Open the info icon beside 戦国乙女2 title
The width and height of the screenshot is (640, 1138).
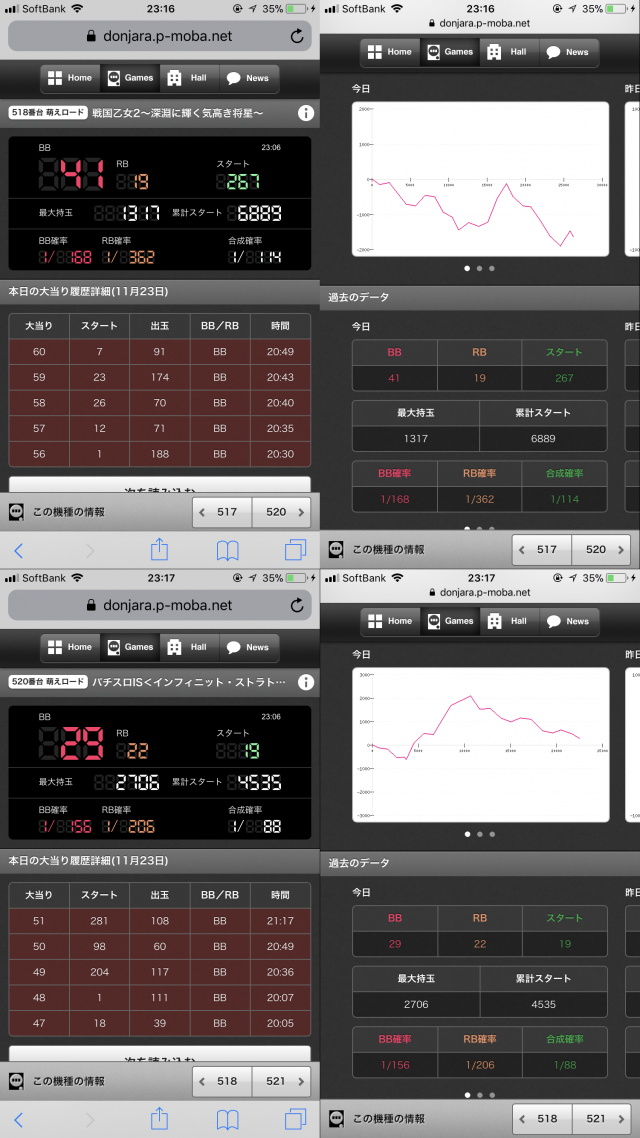[305, 114]
